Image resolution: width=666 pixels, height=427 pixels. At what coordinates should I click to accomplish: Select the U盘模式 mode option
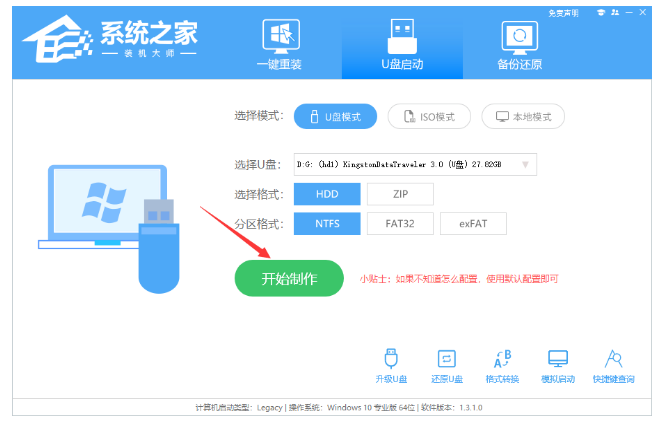click(335, 117)
